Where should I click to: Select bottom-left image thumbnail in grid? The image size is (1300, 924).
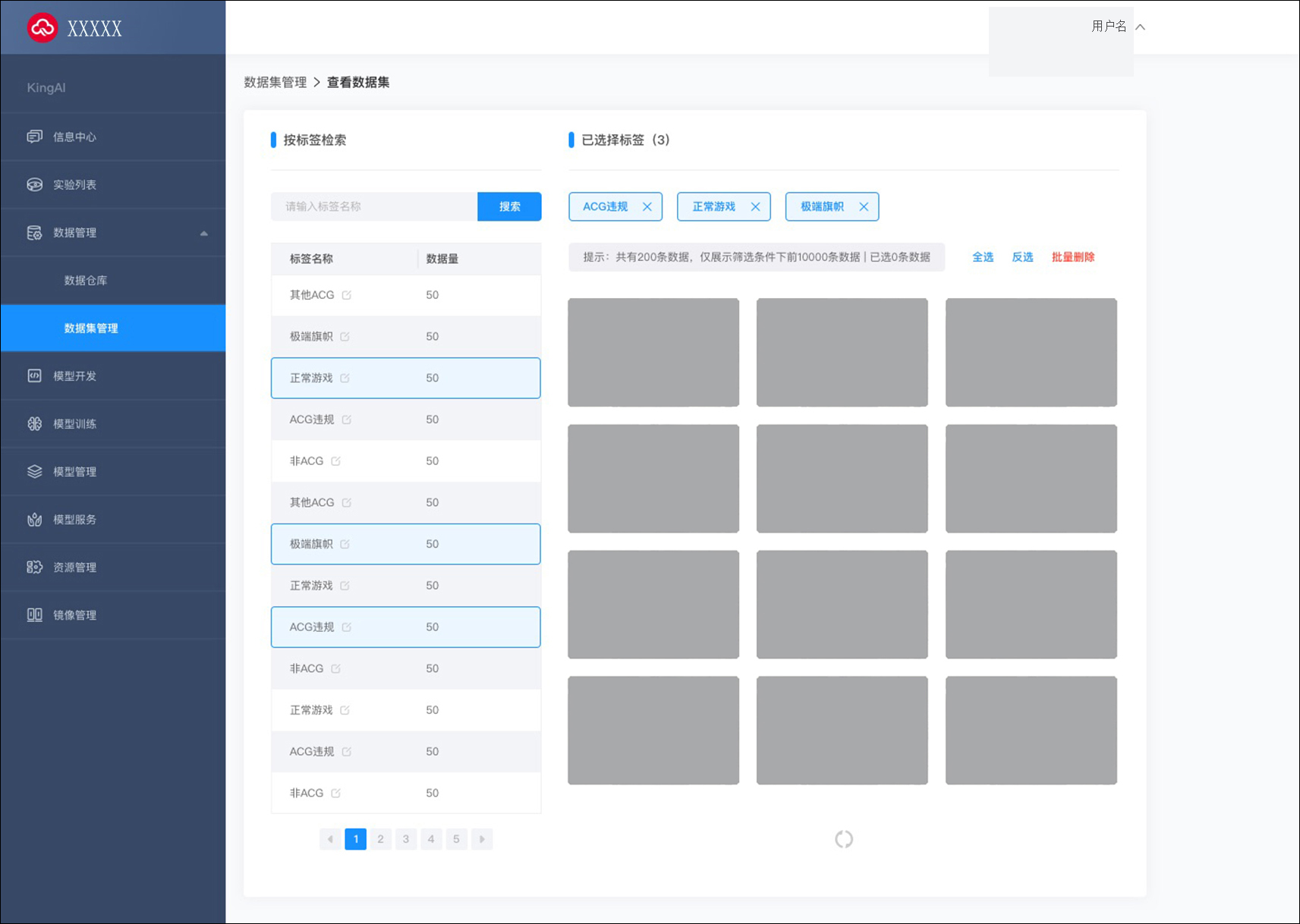[x=653, y=730]
